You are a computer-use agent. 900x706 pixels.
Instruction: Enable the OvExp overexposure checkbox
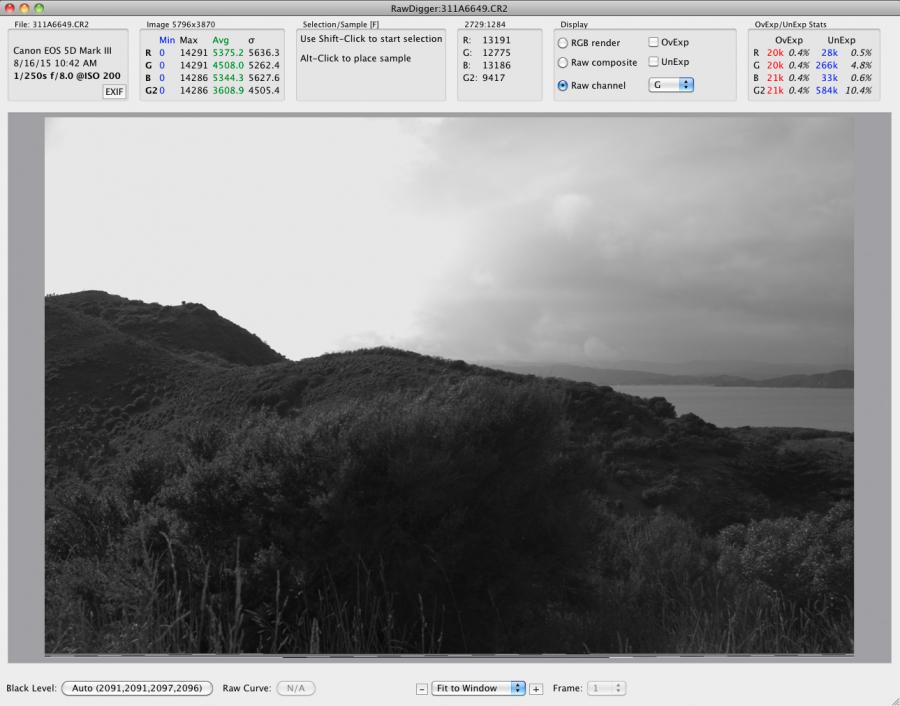[653, 43]
